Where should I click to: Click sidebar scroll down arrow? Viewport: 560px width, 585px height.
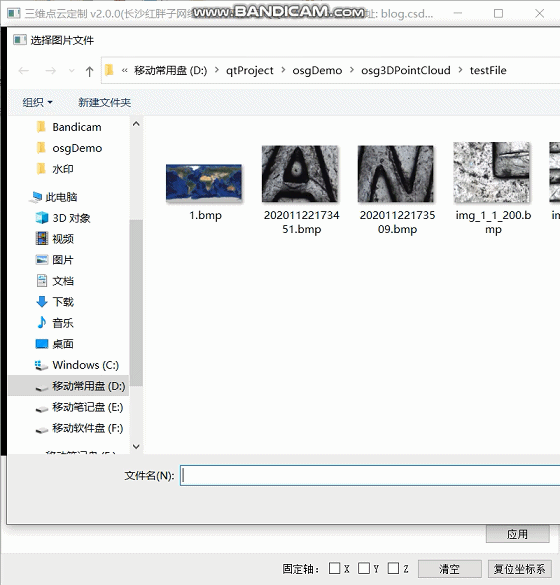(136, 447)
